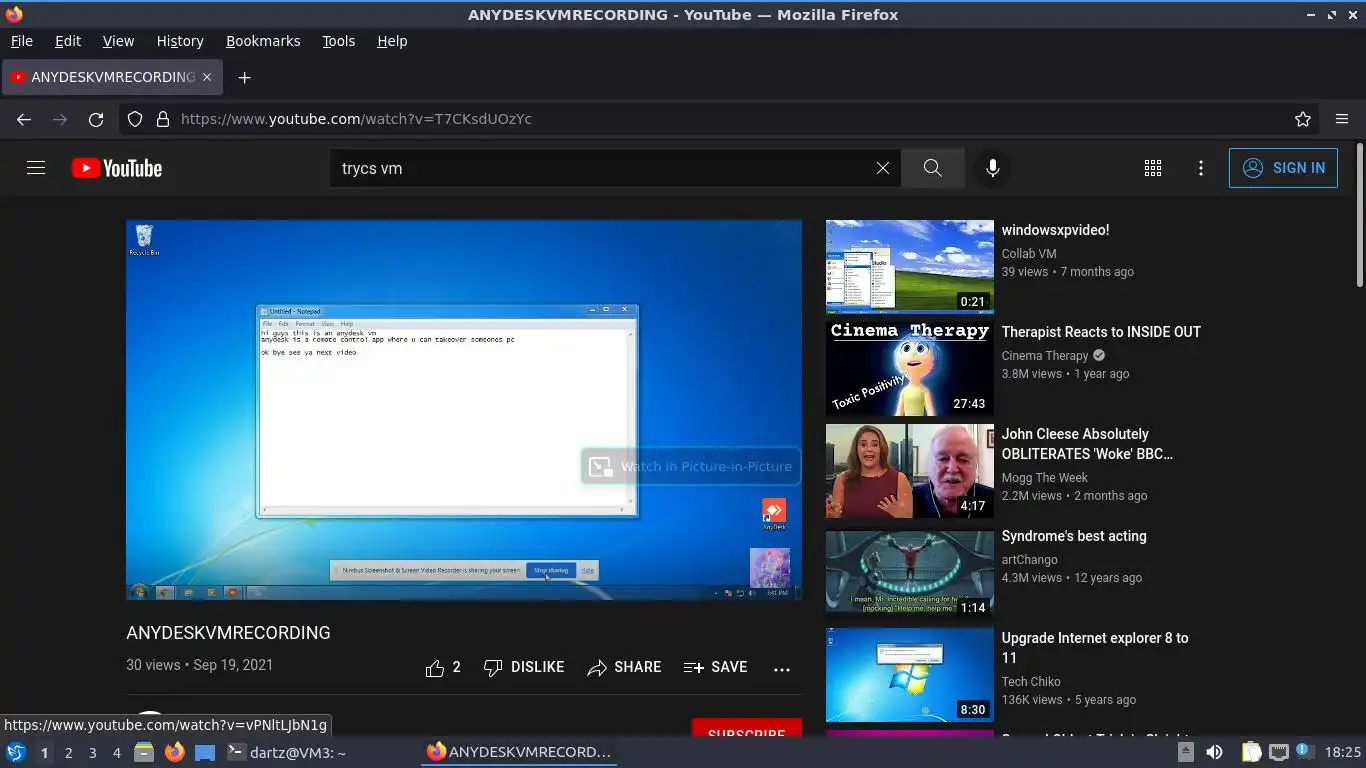This screenshot has height=768, width=1366.
Task: Share the video
Action: [624, 667]
